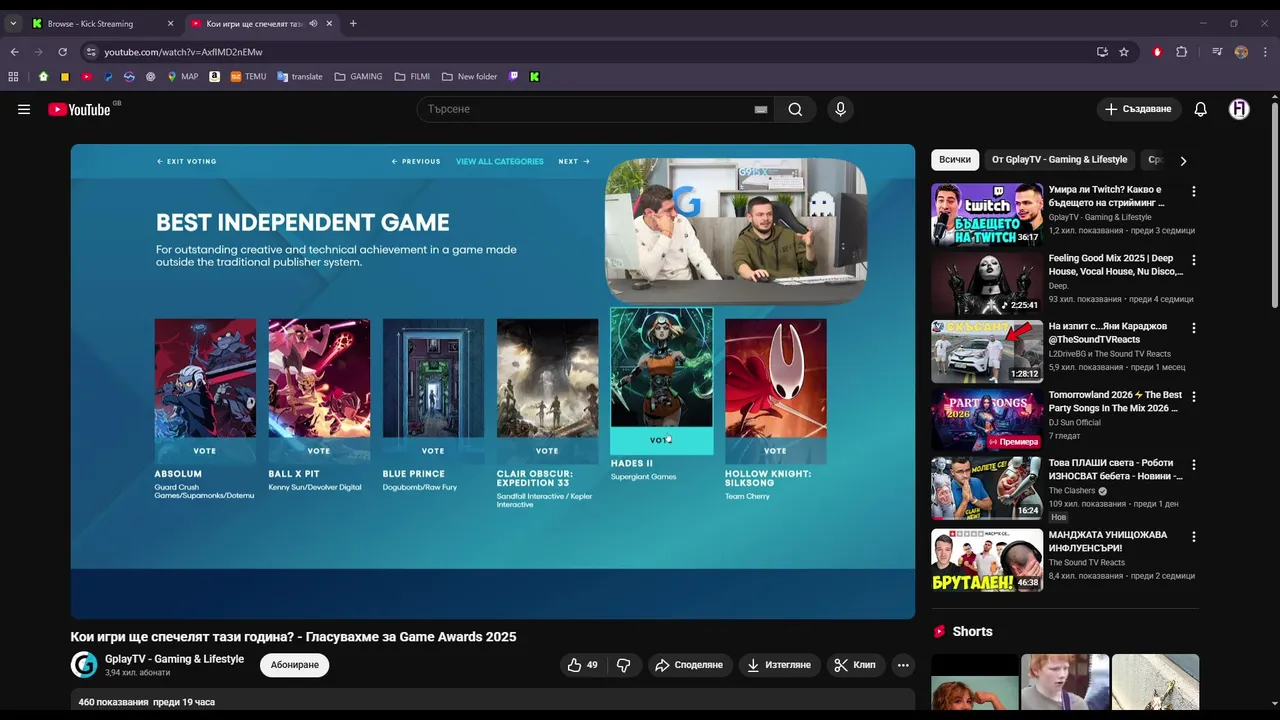The height and width of the screenshot is (720, 1280).
Task: Open Chrome media controls icon
Action: (x=1217, y=52)
